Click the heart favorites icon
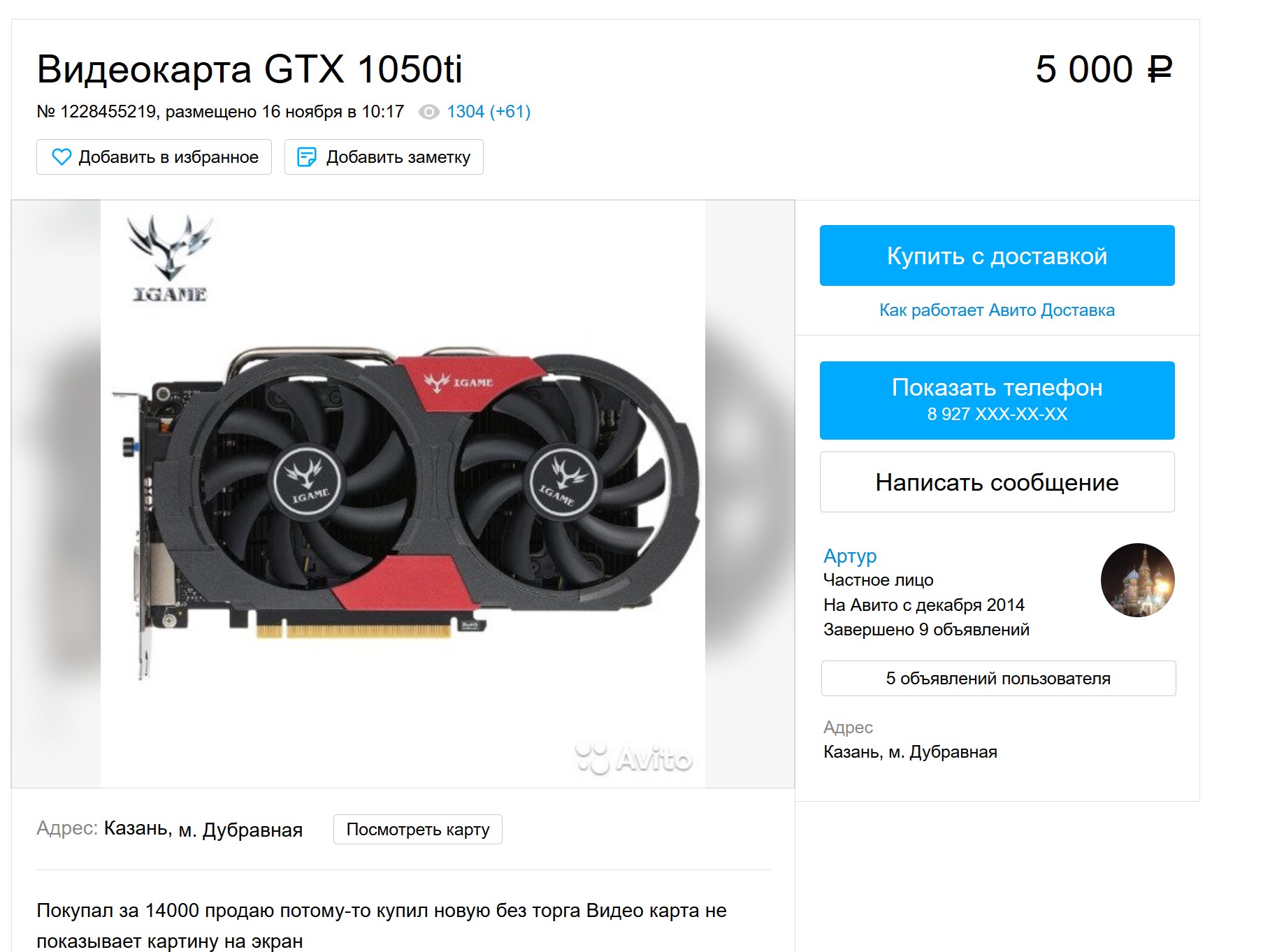The image size is (1270, 952). tap(62, 157)
